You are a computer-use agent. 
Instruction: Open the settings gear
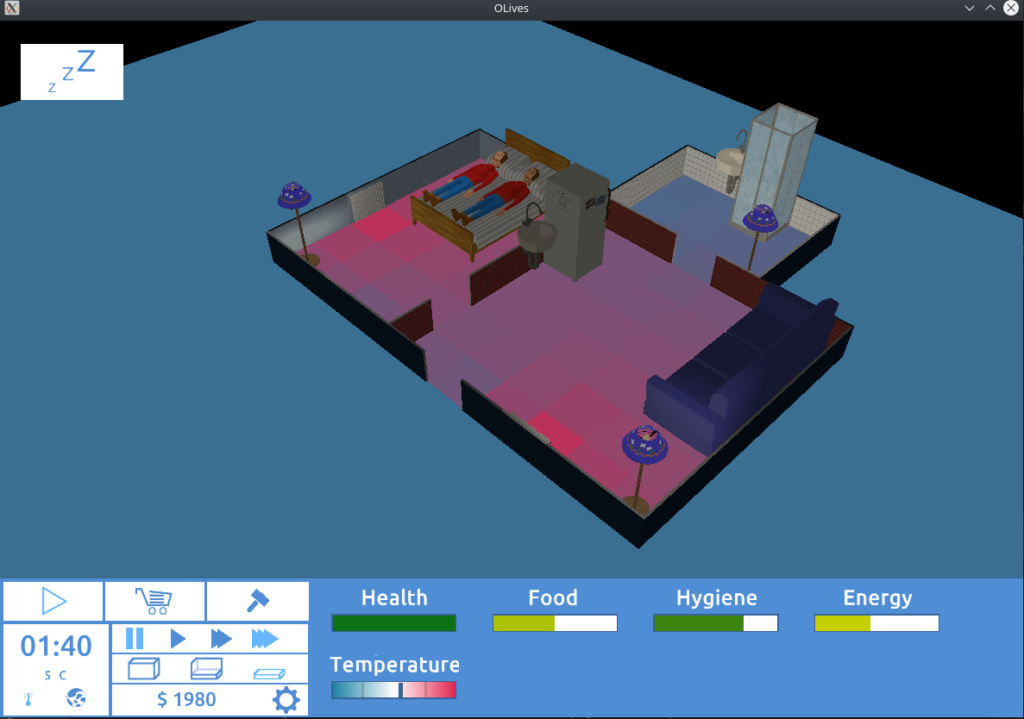point(286,699)
